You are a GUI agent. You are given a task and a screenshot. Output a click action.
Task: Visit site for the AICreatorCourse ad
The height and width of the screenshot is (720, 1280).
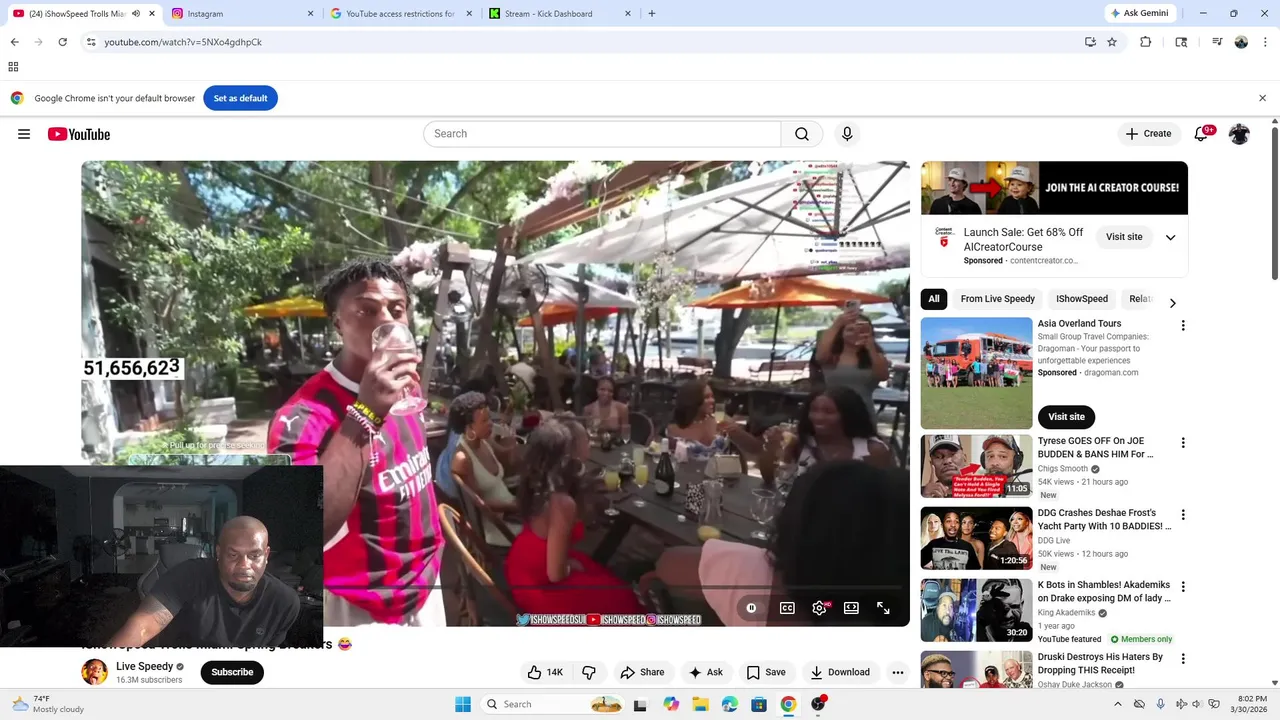point(1124,237)
